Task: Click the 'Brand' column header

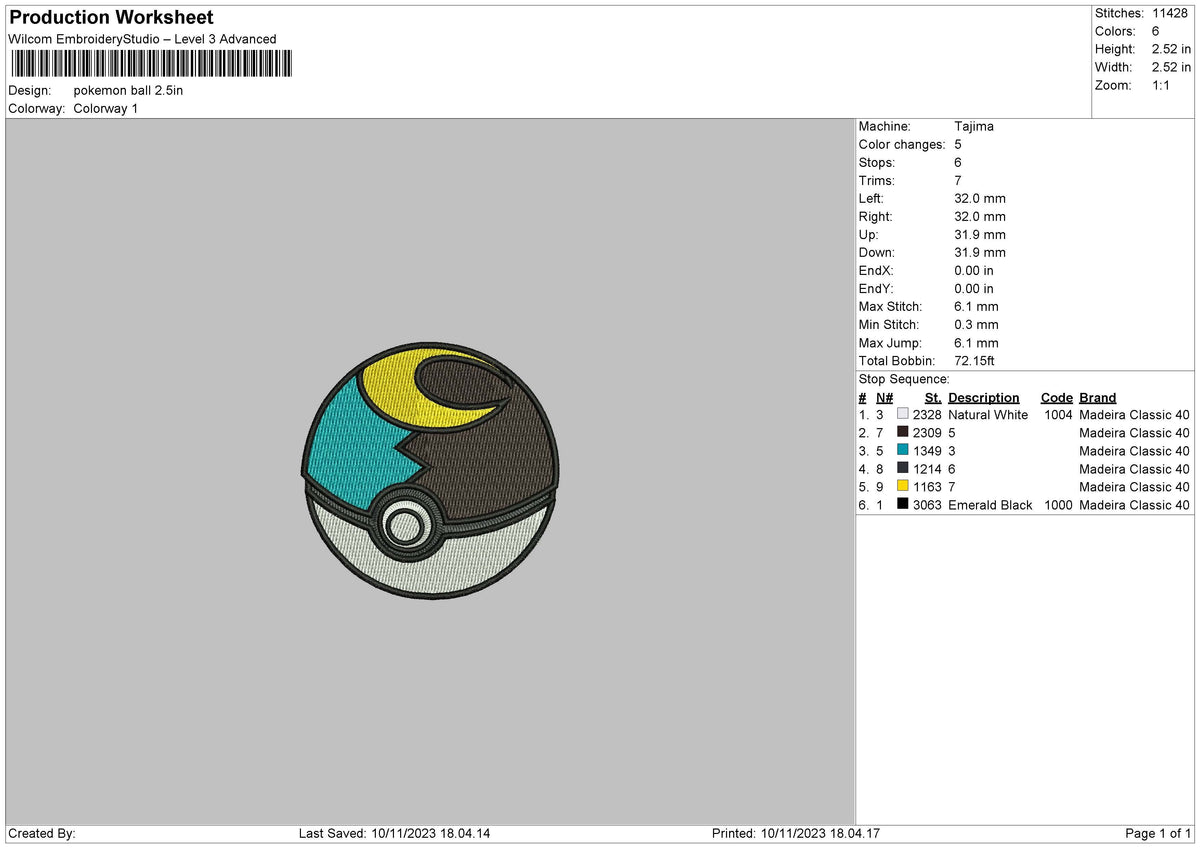Action: tap(1098, 397)
